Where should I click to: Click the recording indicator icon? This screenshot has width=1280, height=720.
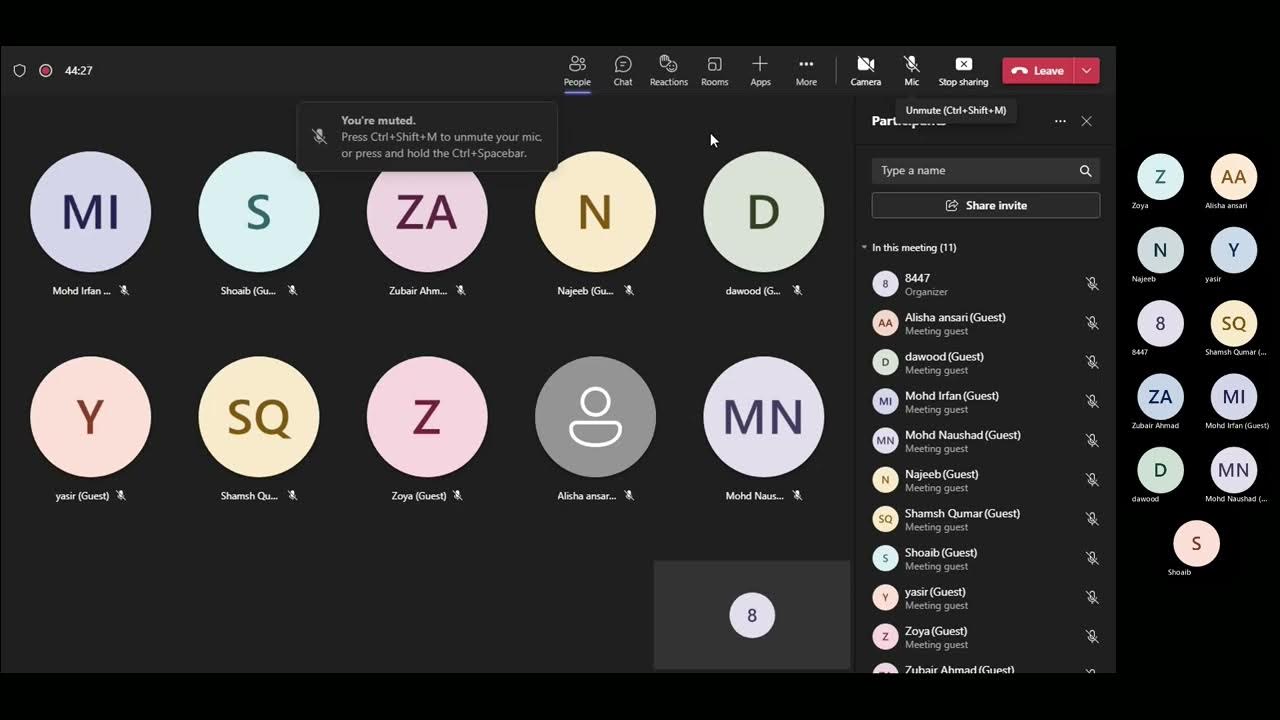point(46,71)
